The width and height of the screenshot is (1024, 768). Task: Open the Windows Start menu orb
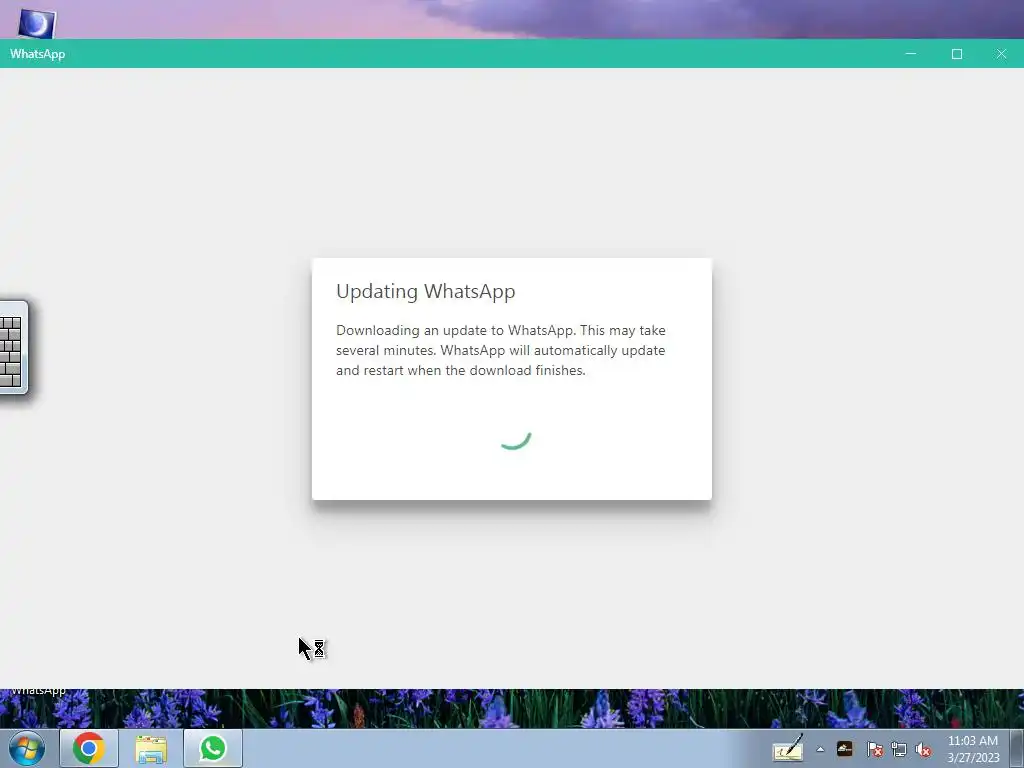[x=27, y=748]
